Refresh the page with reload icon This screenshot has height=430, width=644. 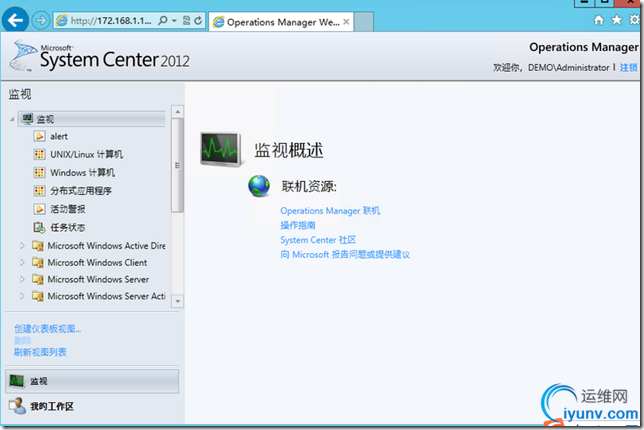[198, 21]
